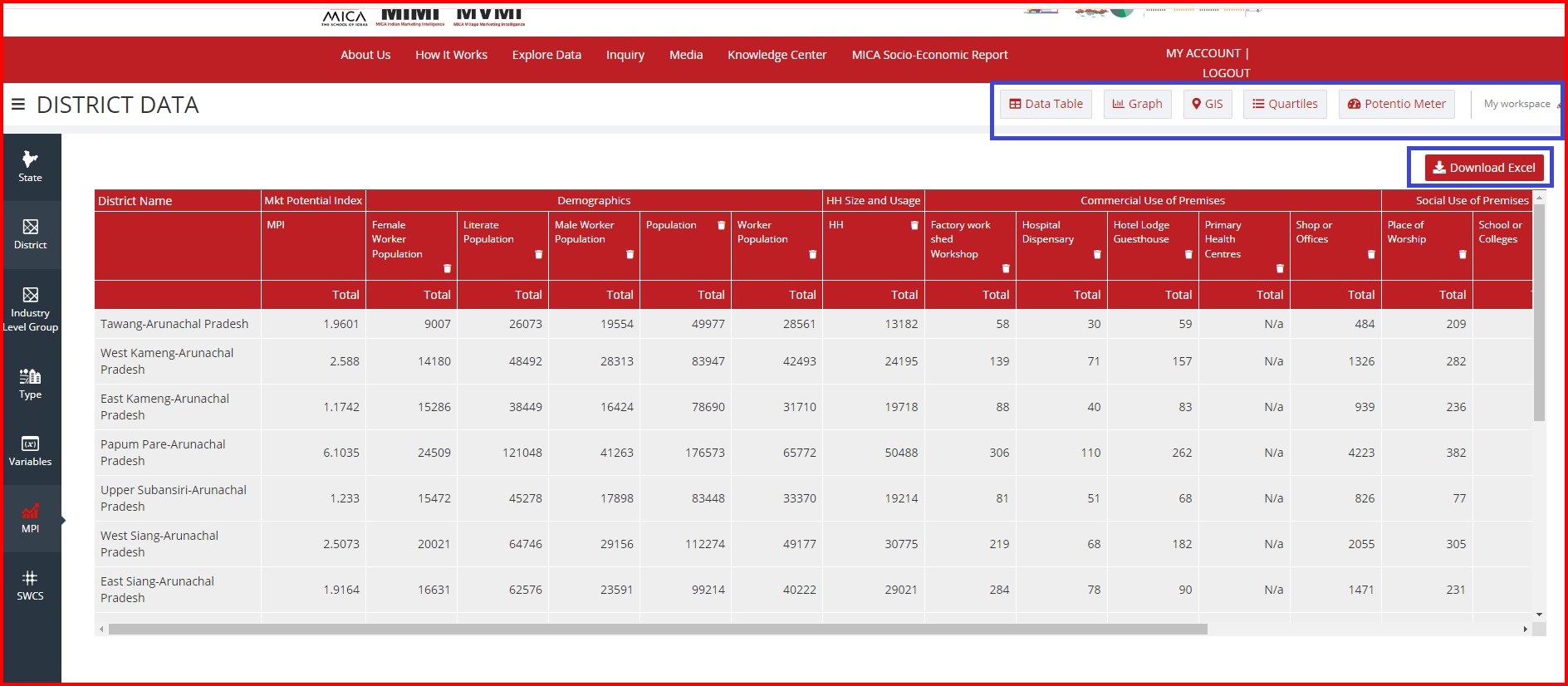1568x686 pixels.
Task: Click the Type sidebar icon
Action: (x=31, y=384)
